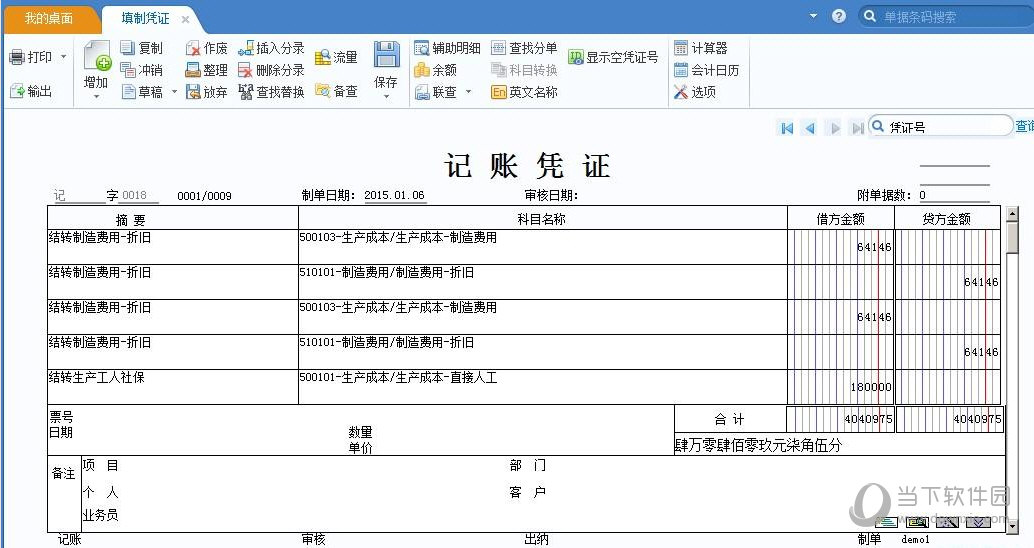The width and height of the screenshot is (1034, 548).
Task: Expand the 草稿 dropdown arrow
Action: (x=175, y=92)
